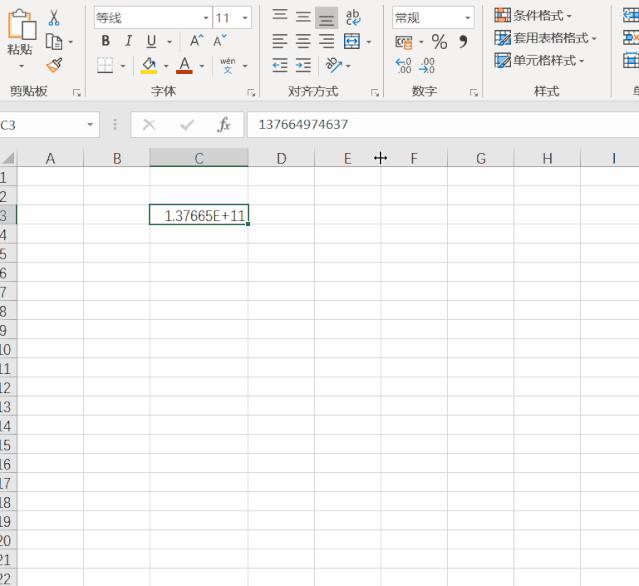Open the clipboard pane launcher

click(x=76, y=93)
